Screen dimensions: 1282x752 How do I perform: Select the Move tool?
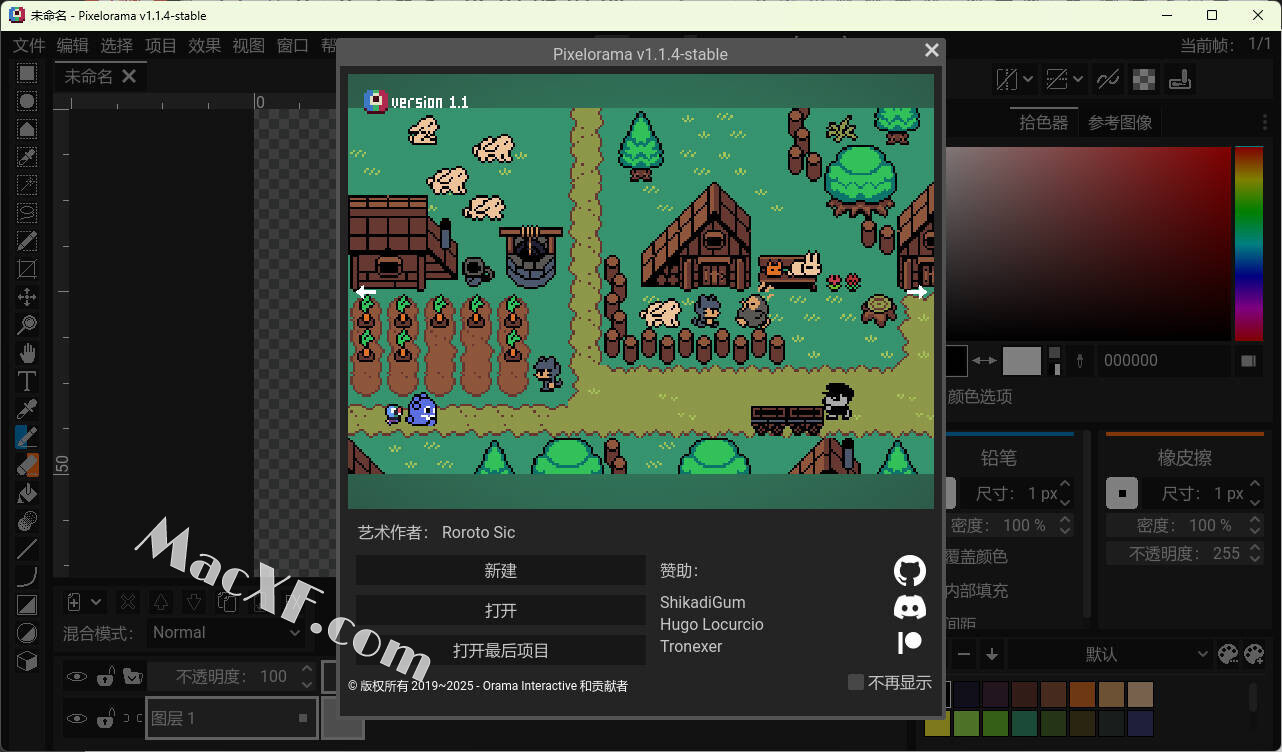27,297
